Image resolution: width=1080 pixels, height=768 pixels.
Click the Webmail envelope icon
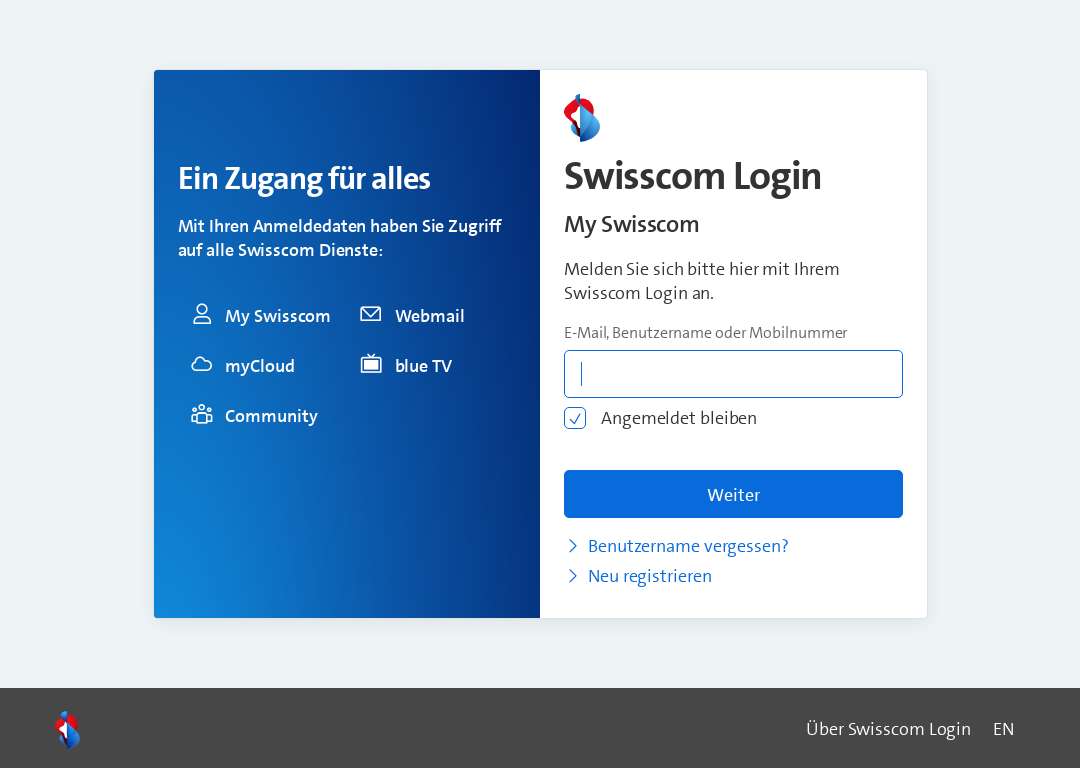click(371, 314)
